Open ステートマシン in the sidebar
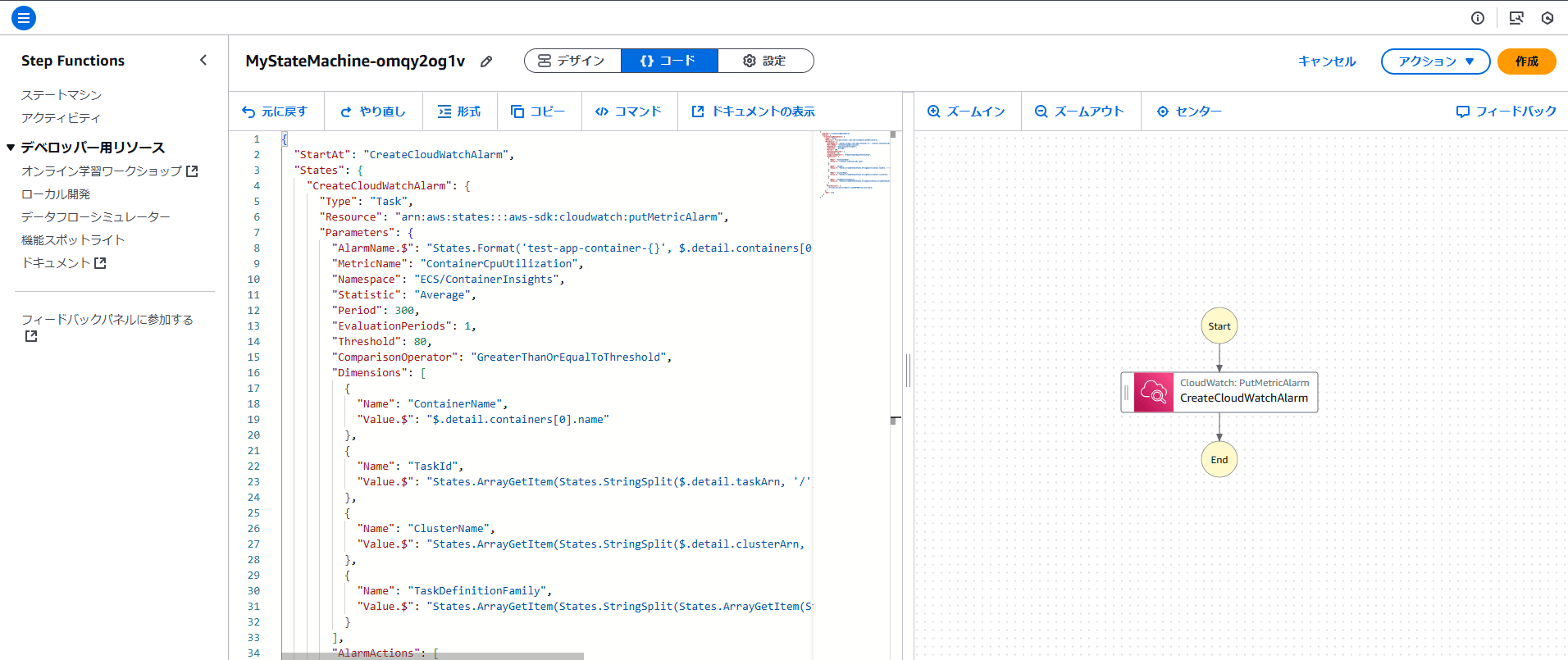This screenshot has height=660, width=1568. [x=62, y=95]
